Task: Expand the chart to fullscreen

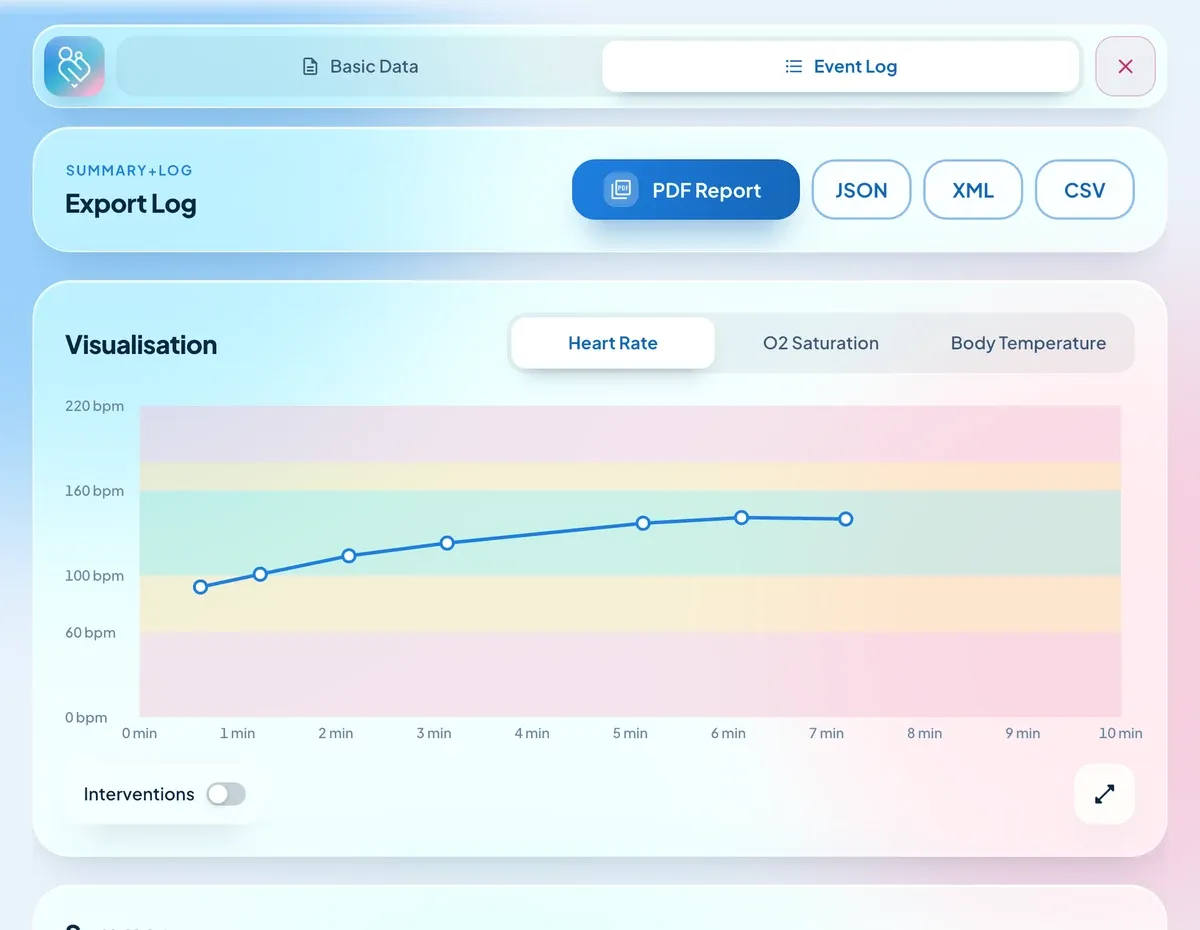Action: (1104, 794)
